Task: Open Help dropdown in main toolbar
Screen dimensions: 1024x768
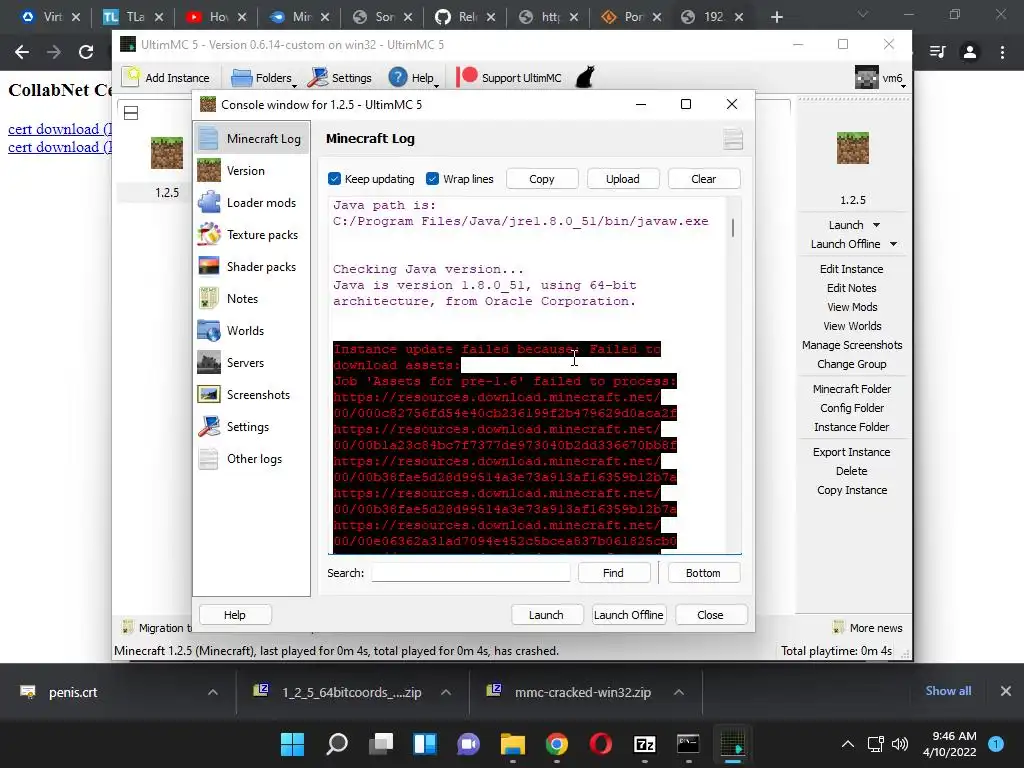Action: click(x=413, y=78)
